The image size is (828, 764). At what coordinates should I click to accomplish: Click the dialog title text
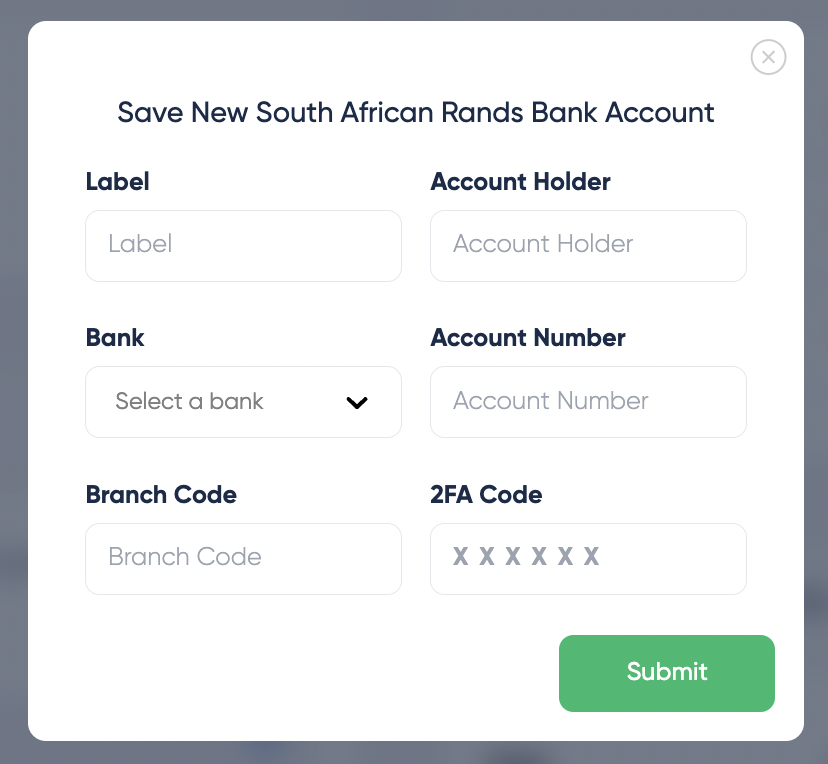(x=416, y=113)
